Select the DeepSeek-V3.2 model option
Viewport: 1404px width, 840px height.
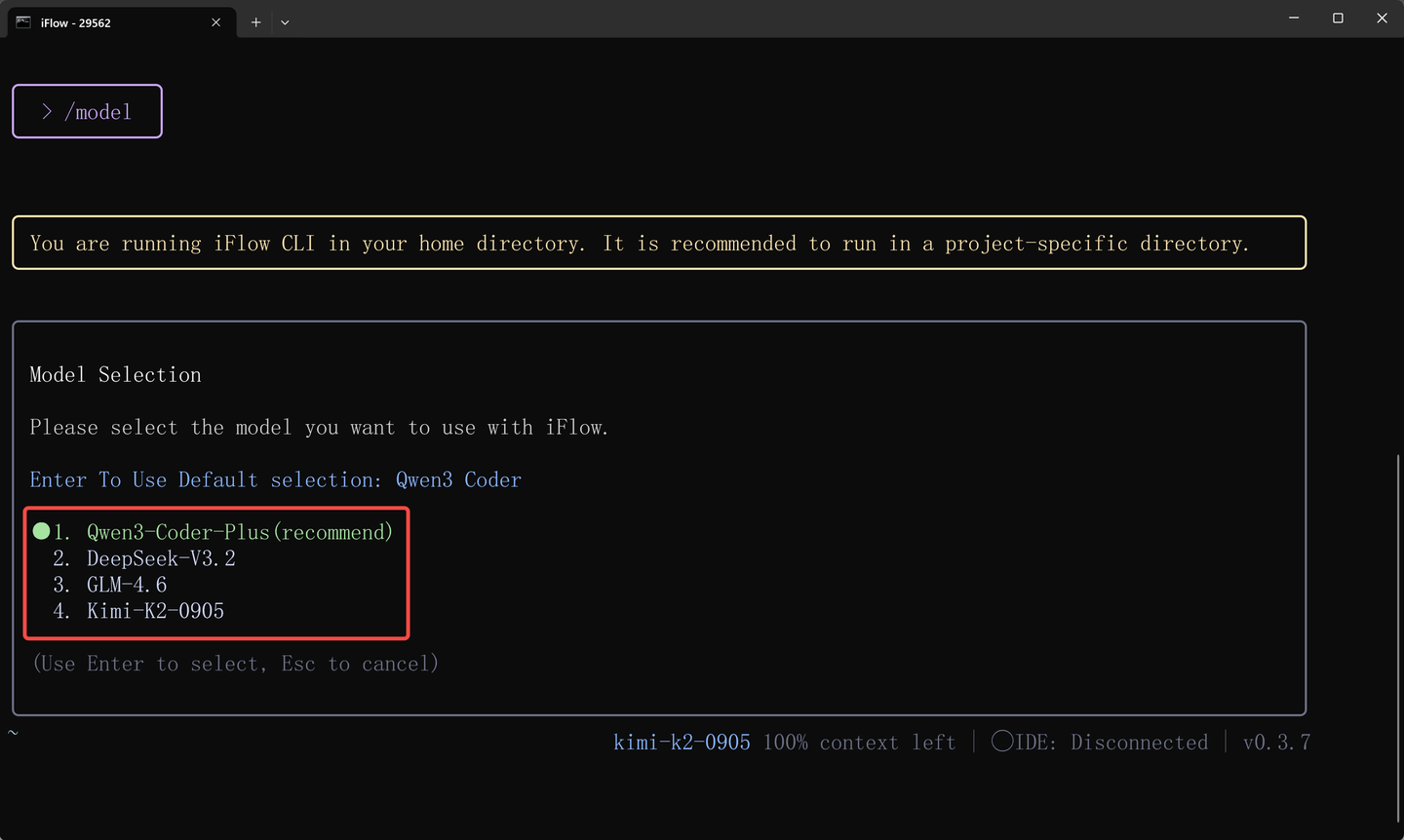pyautogui.click(x=161, y=558)
